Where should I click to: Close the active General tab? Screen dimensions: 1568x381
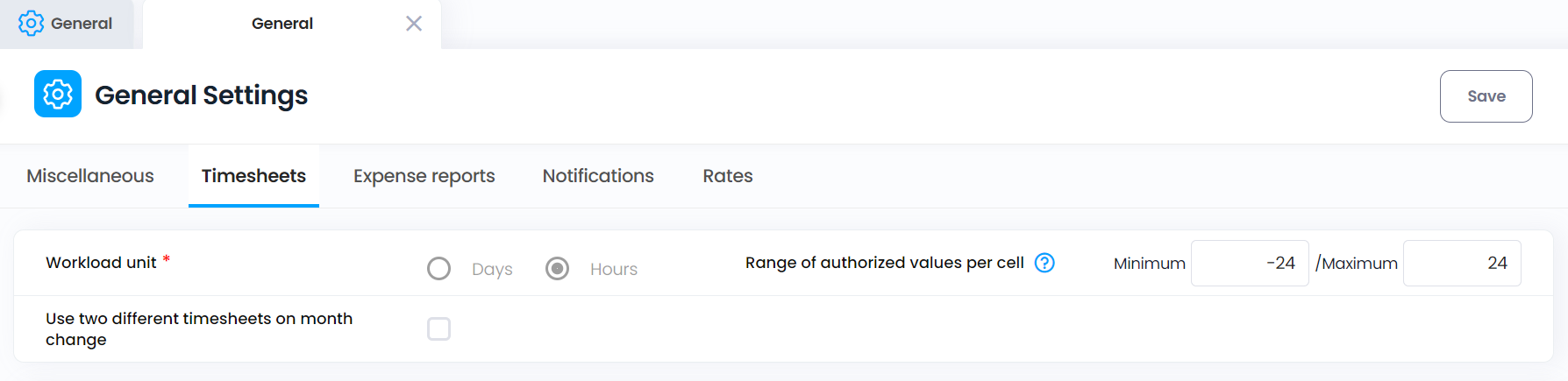point(414,24)
